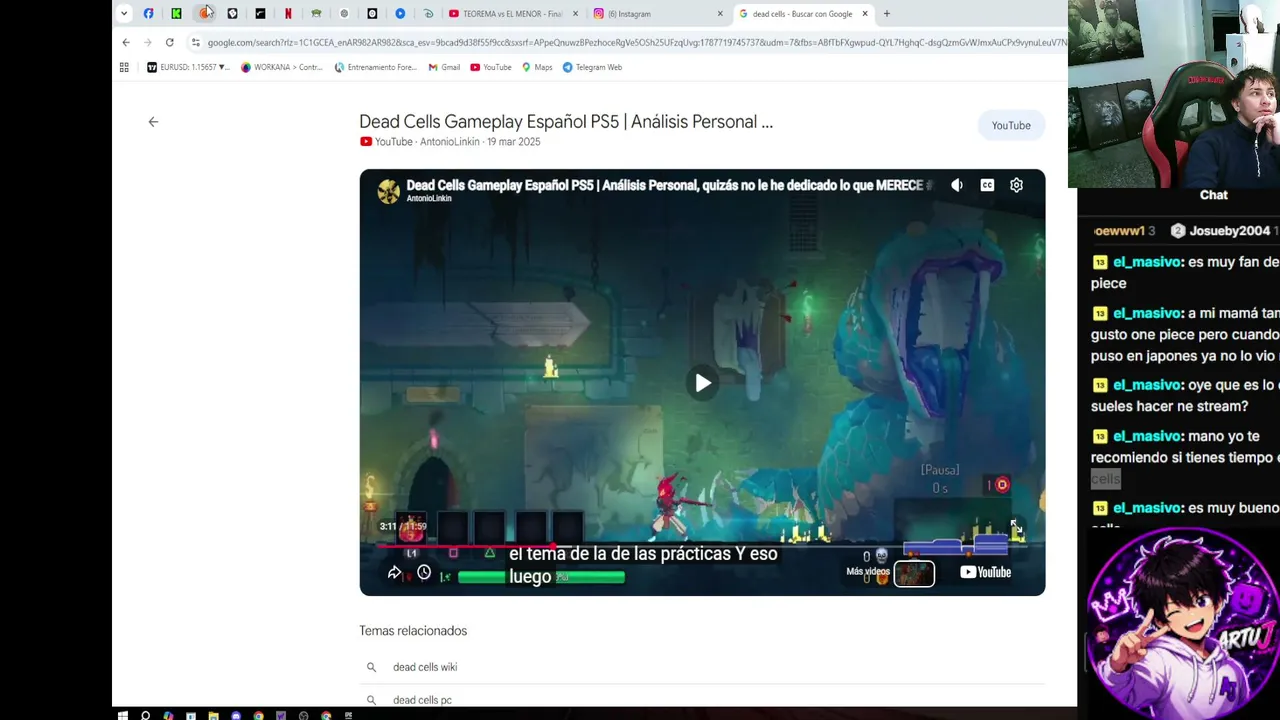1280x720 pixels.
Task: Open the Chrome apps grid in bookmarks bar
Action: coord(124,67)
